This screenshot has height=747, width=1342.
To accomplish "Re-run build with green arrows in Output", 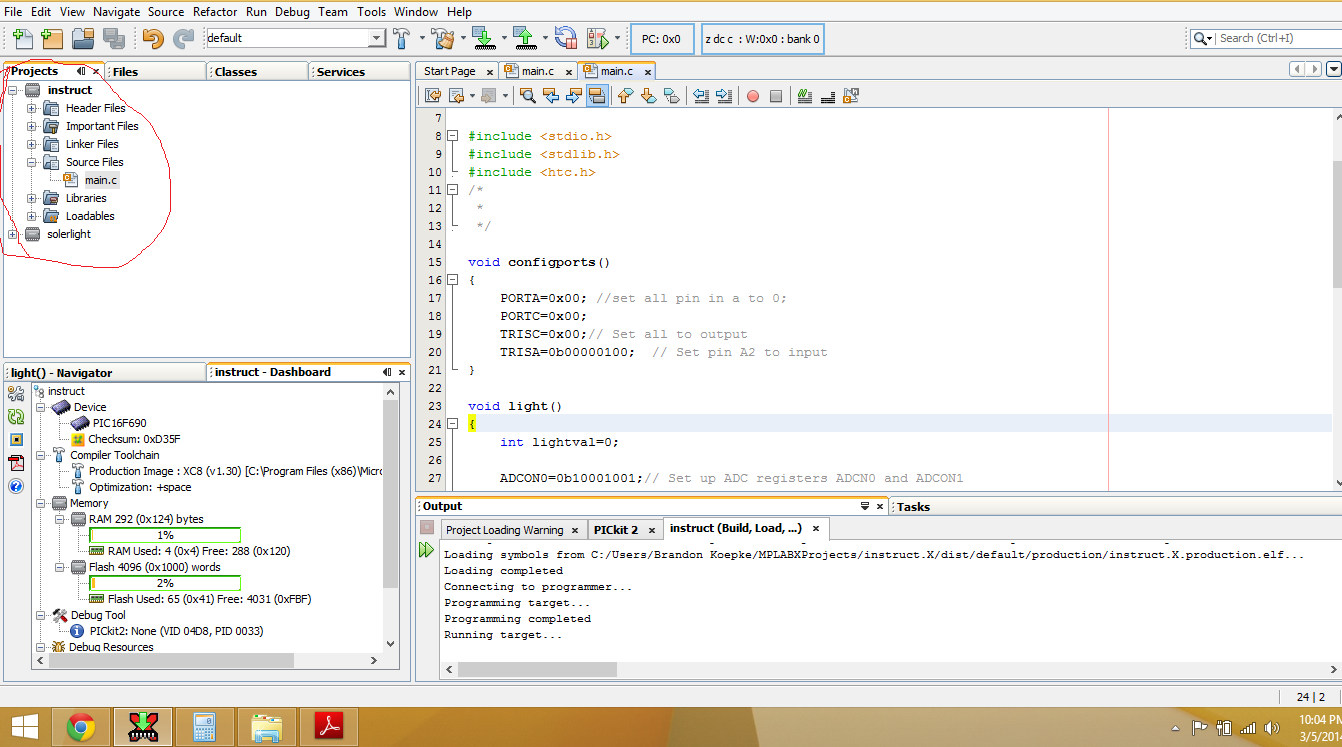I will [x=427, y=549].
